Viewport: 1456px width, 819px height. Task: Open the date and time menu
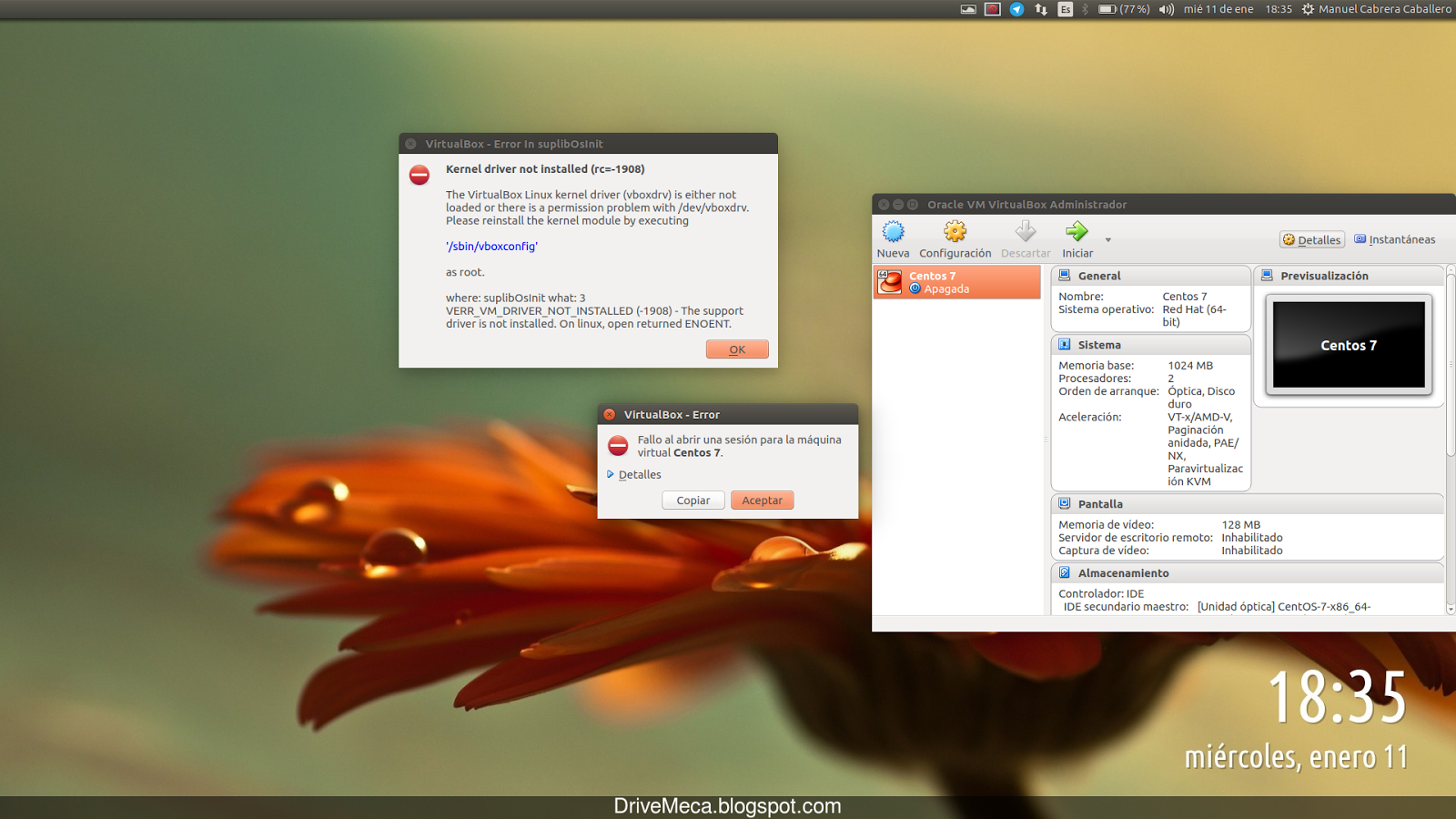click(1238, 9)
